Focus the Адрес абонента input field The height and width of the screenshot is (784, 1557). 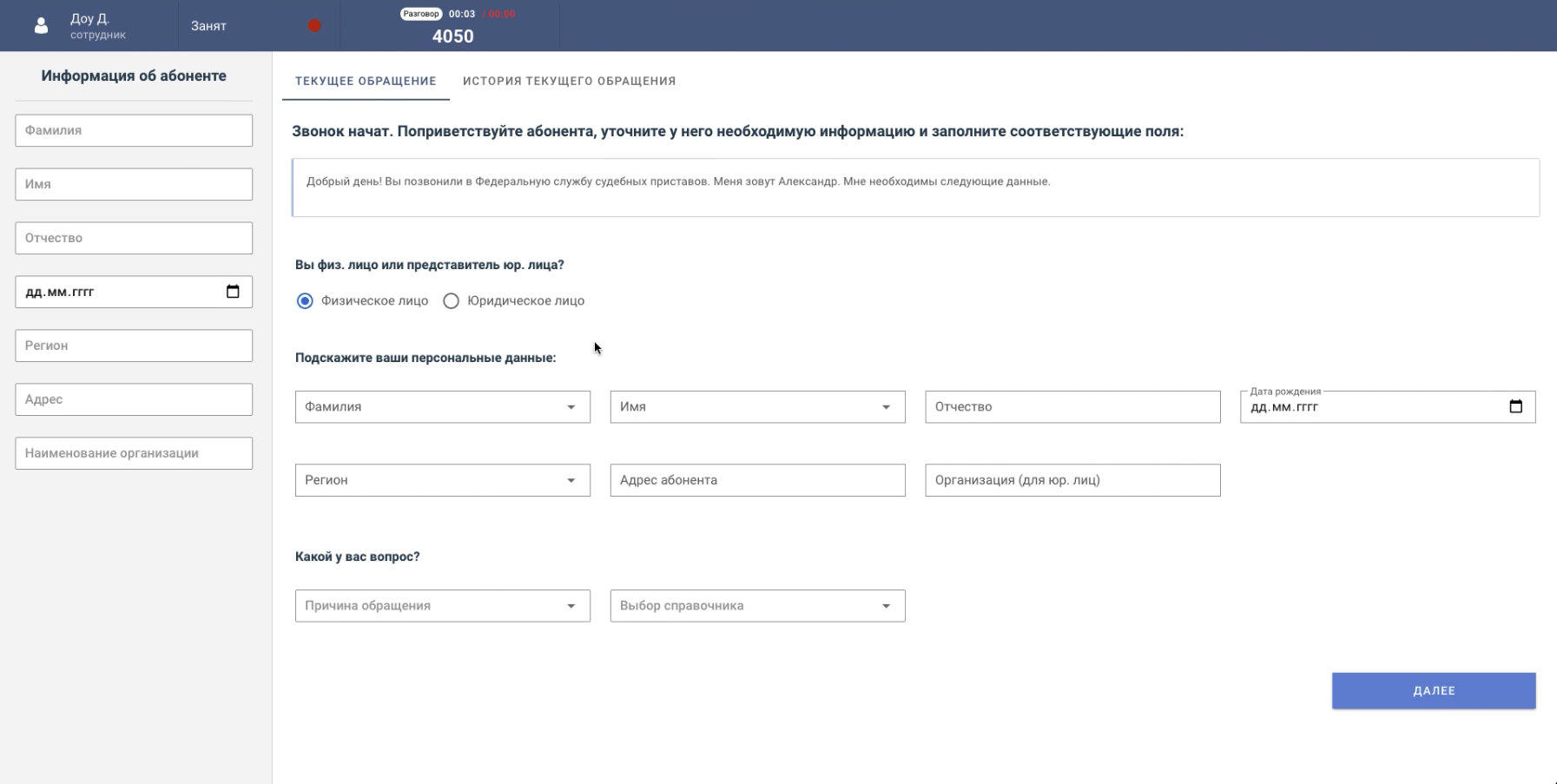[x=757, y=480]
